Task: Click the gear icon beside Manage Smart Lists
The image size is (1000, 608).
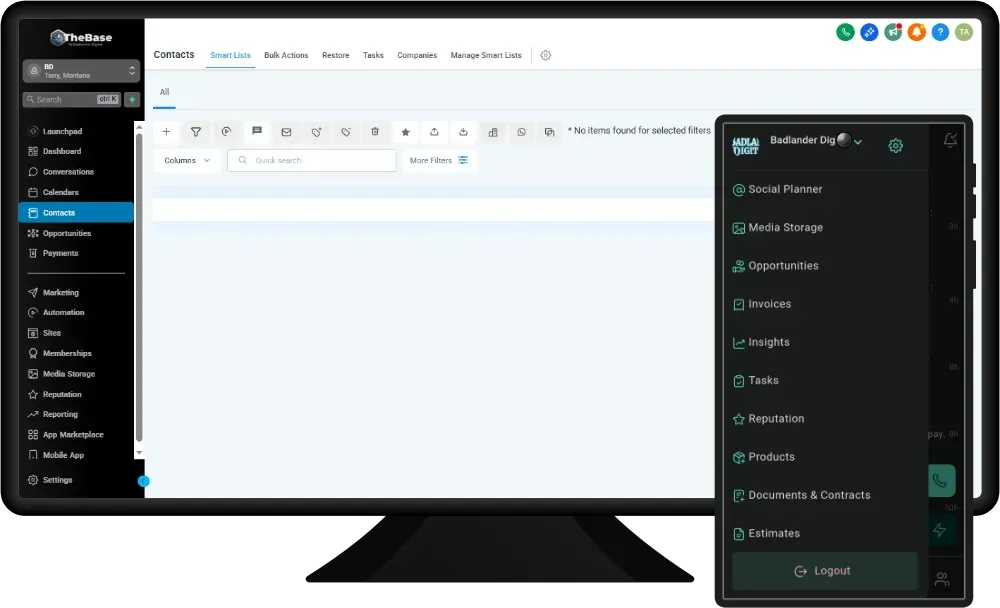Action: tap(545, 56)
